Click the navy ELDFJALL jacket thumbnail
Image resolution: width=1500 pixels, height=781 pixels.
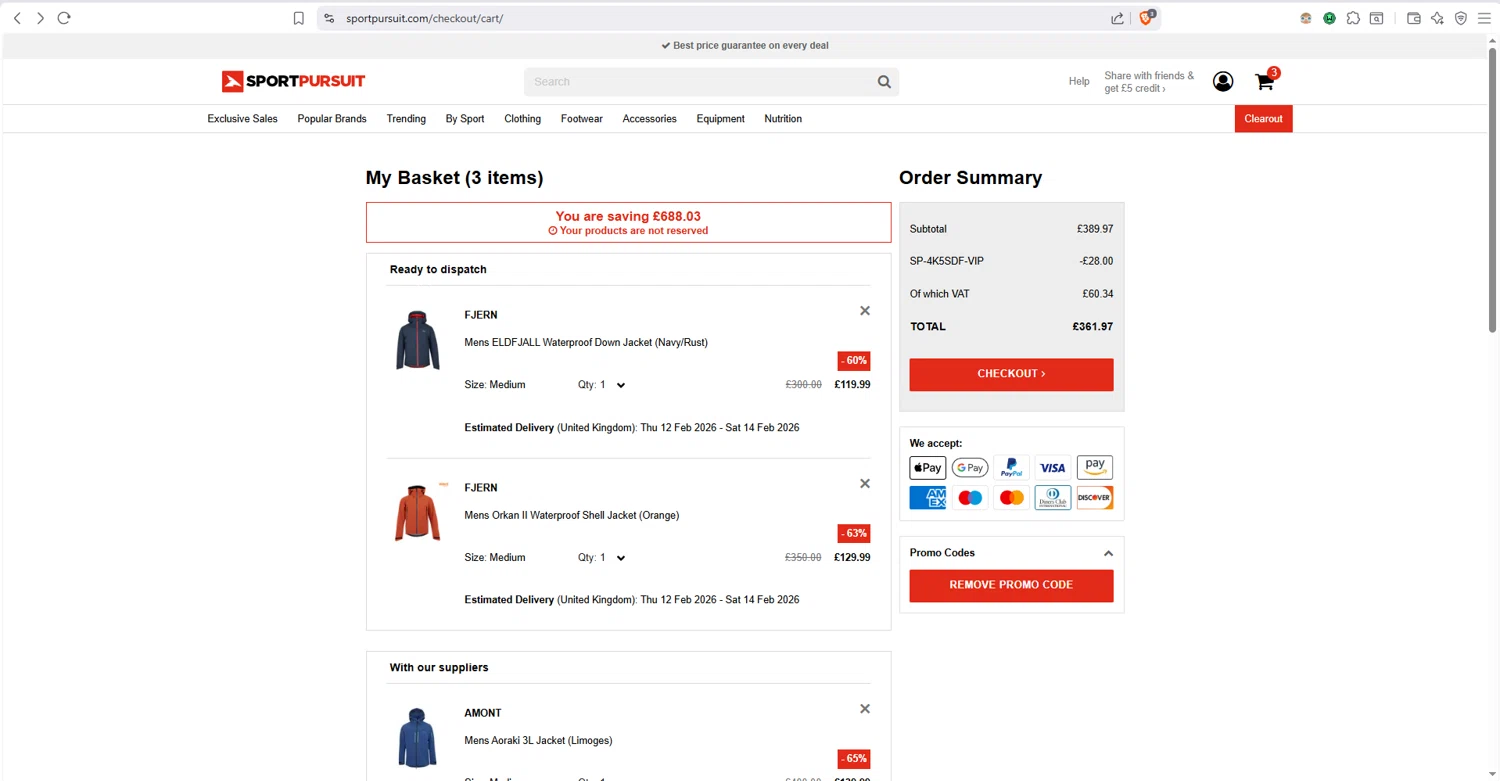(417, 340)
